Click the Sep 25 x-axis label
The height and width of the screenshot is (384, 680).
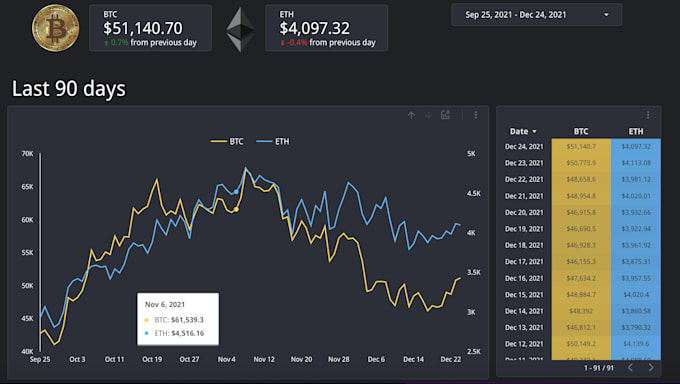pyautogui.click(x=40, y=359)
